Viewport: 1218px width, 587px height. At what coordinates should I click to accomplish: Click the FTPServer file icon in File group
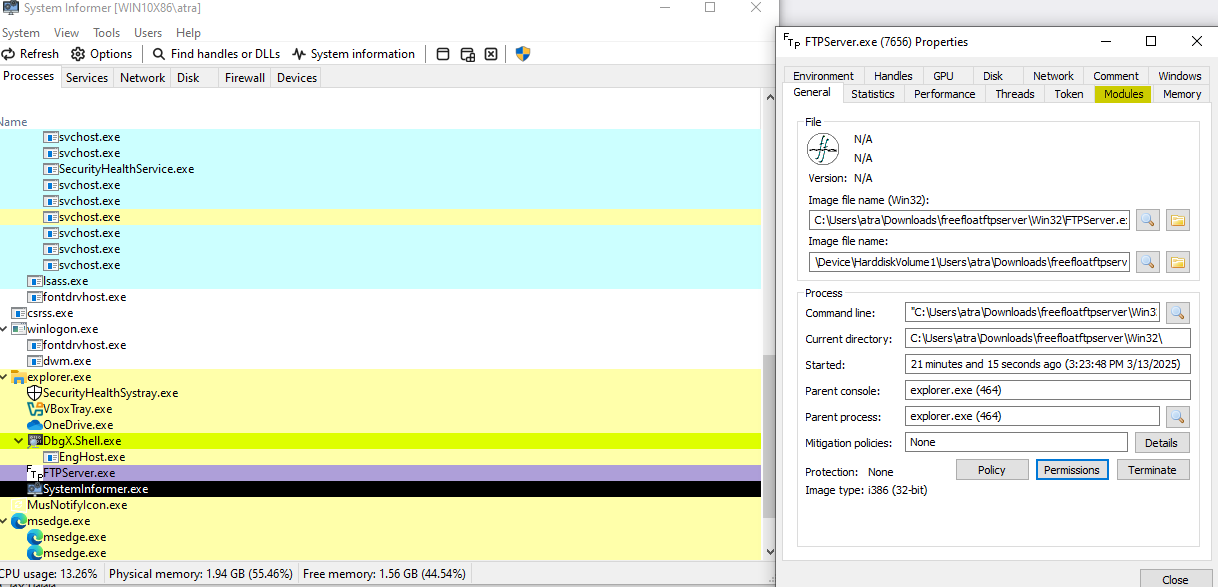click(823, 150)
